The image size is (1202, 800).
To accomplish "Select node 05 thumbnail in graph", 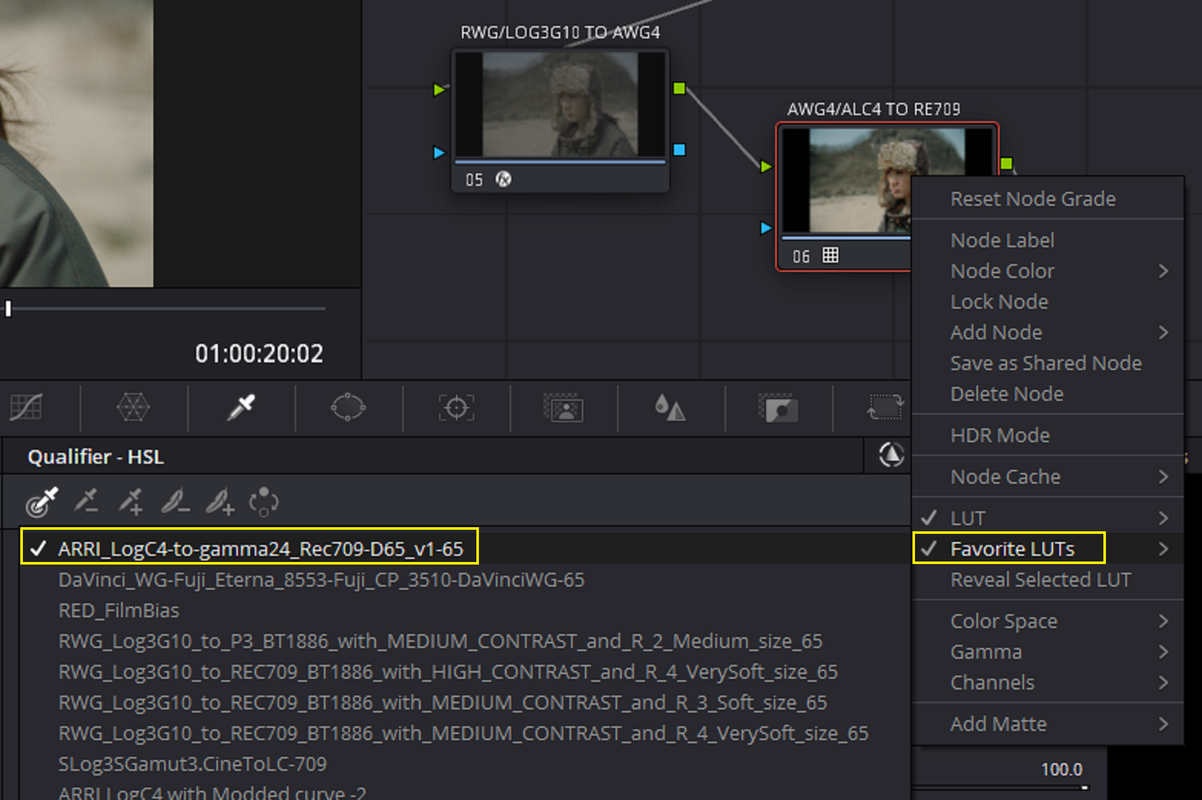I will tap(560, 104).
